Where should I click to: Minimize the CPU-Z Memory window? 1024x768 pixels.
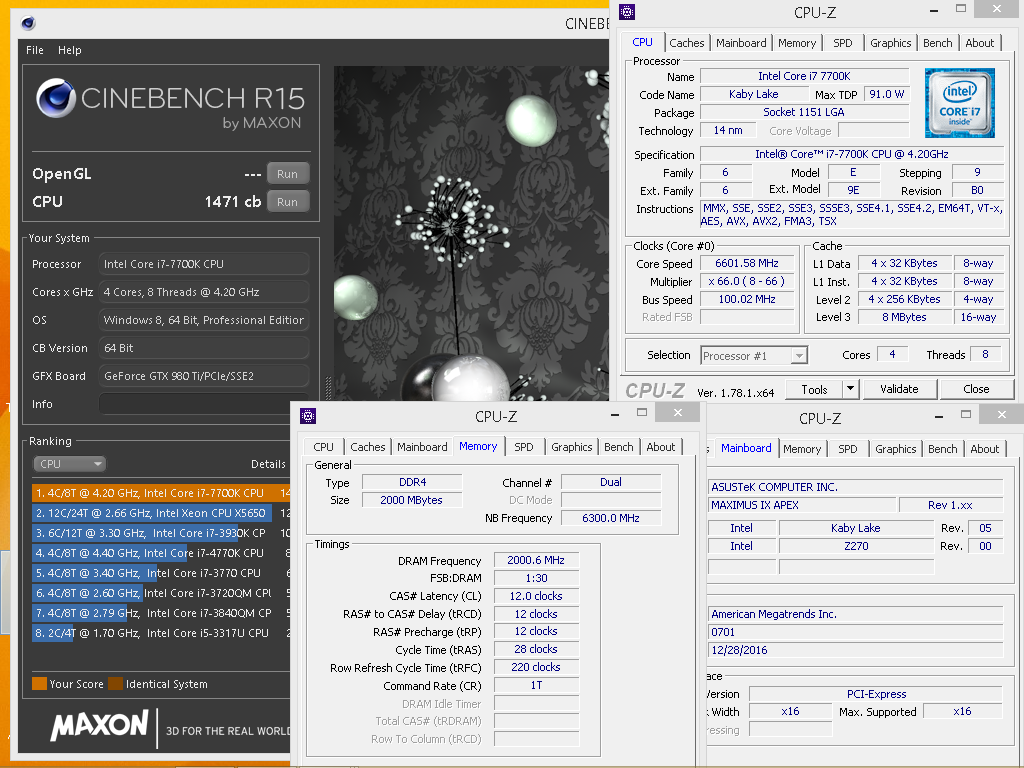[615, 414]
